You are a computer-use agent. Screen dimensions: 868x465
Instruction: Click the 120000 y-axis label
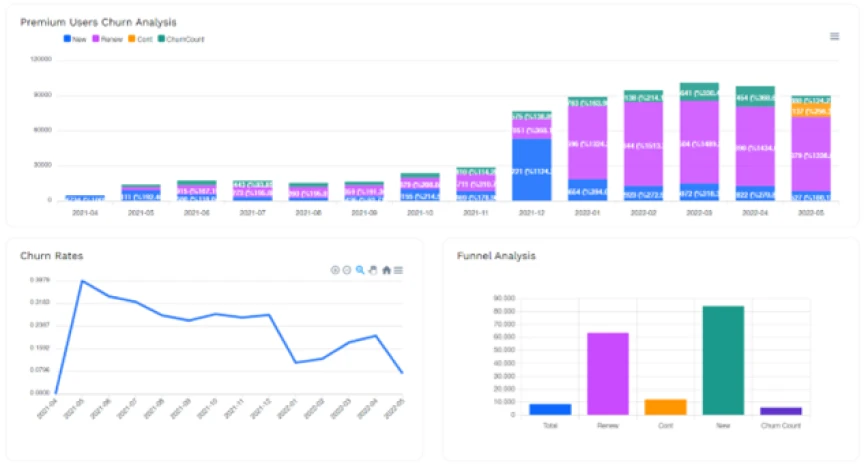coord(40,59)
